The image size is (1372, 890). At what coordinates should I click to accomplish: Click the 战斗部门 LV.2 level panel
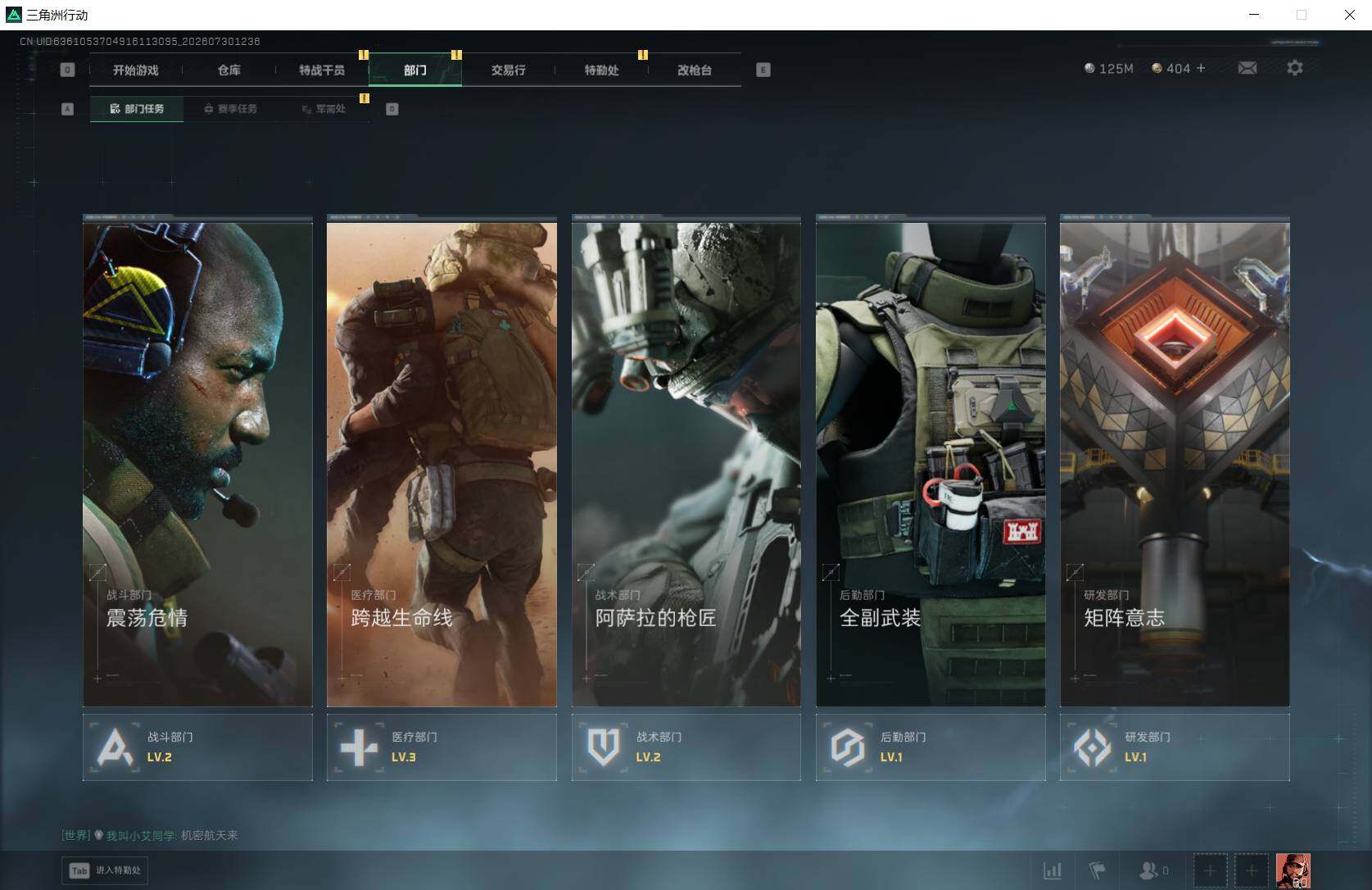pos(197,747)
